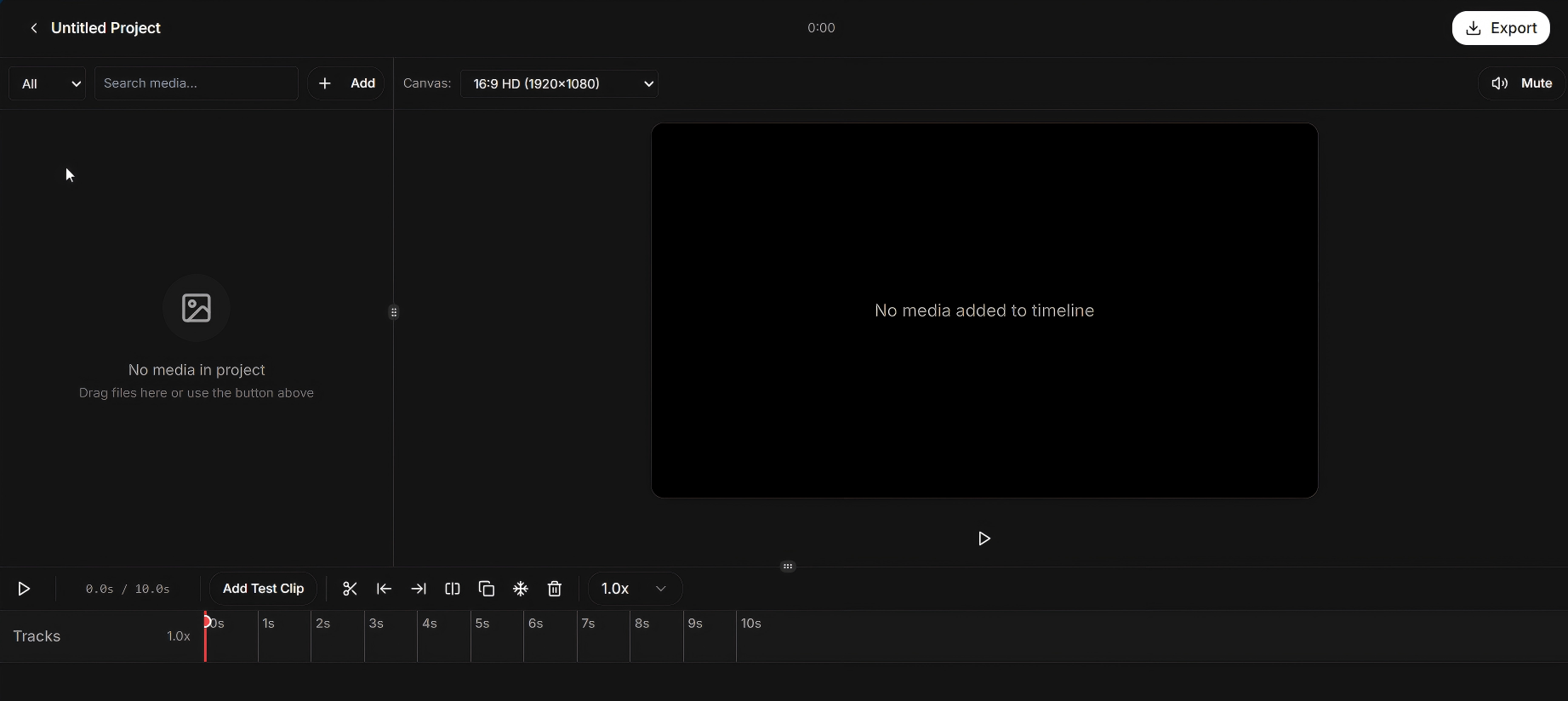This screenshot has height=701, width=1568.
Task: Focus the Search media input field
Action: 197,83
